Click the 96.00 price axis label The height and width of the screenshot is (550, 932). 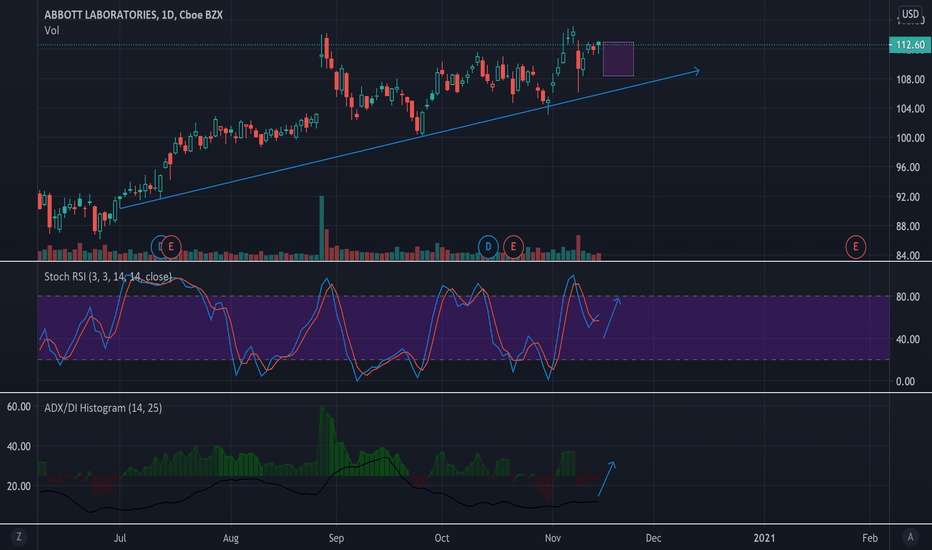click(x=910, y=167)
